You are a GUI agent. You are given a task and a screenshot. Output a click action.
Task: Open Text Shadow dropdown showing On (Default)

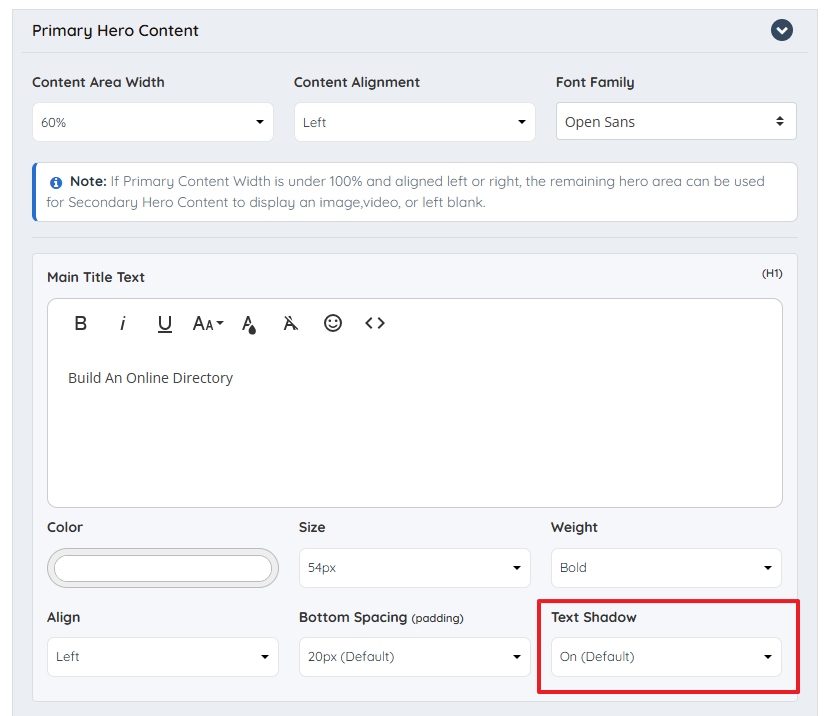[x=666, y=657]
